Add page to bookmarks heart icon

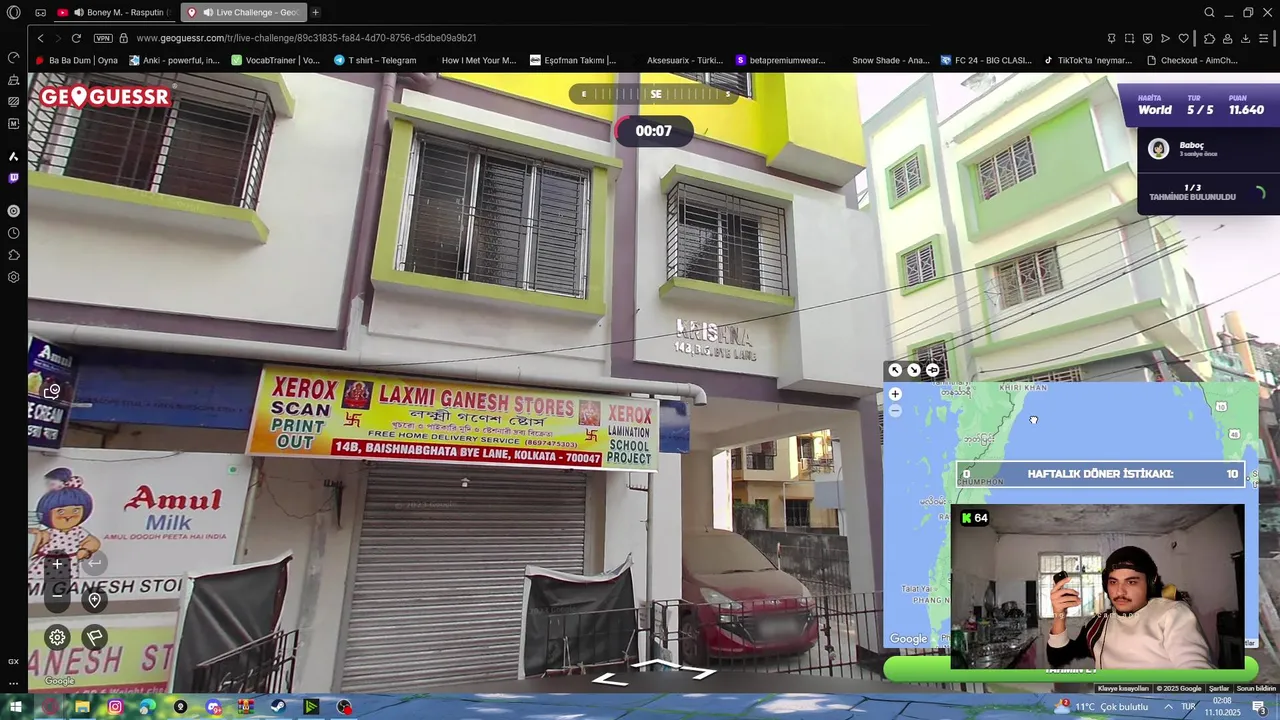click(1183, 38)
